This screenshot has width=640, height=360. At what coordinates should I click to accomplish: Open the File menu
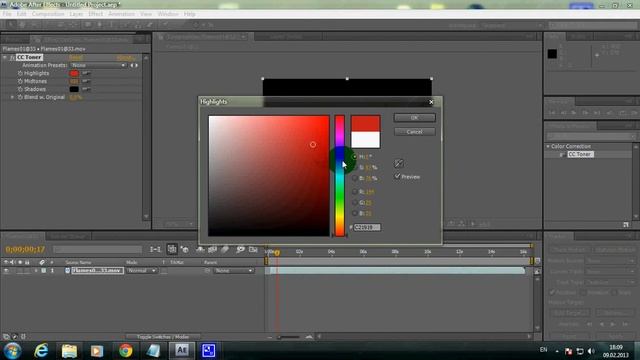coord(7,14)
